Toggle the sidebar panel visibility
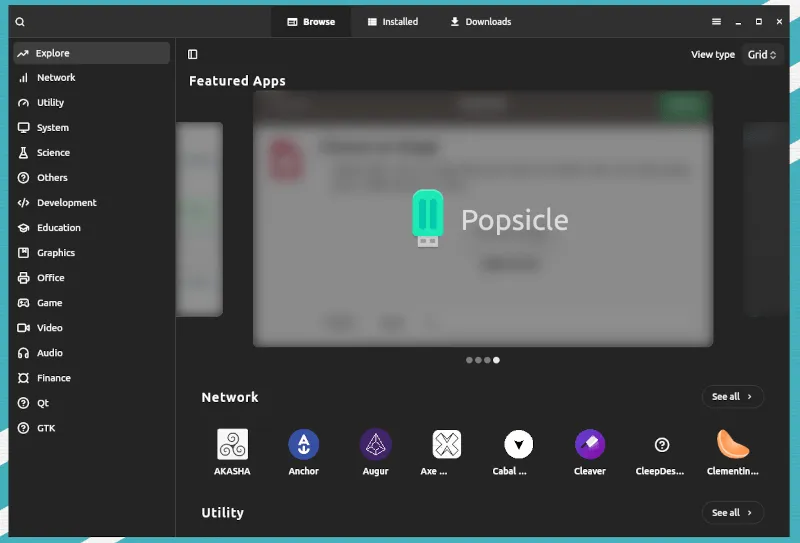The image size is (800, 543). 193,55
